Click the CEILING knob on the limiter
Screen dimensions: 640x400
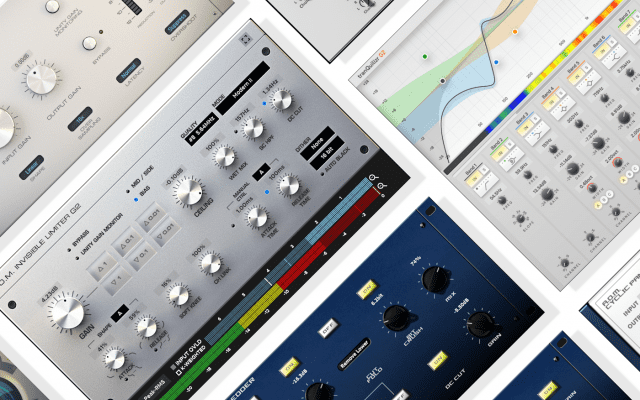(184, 192)
